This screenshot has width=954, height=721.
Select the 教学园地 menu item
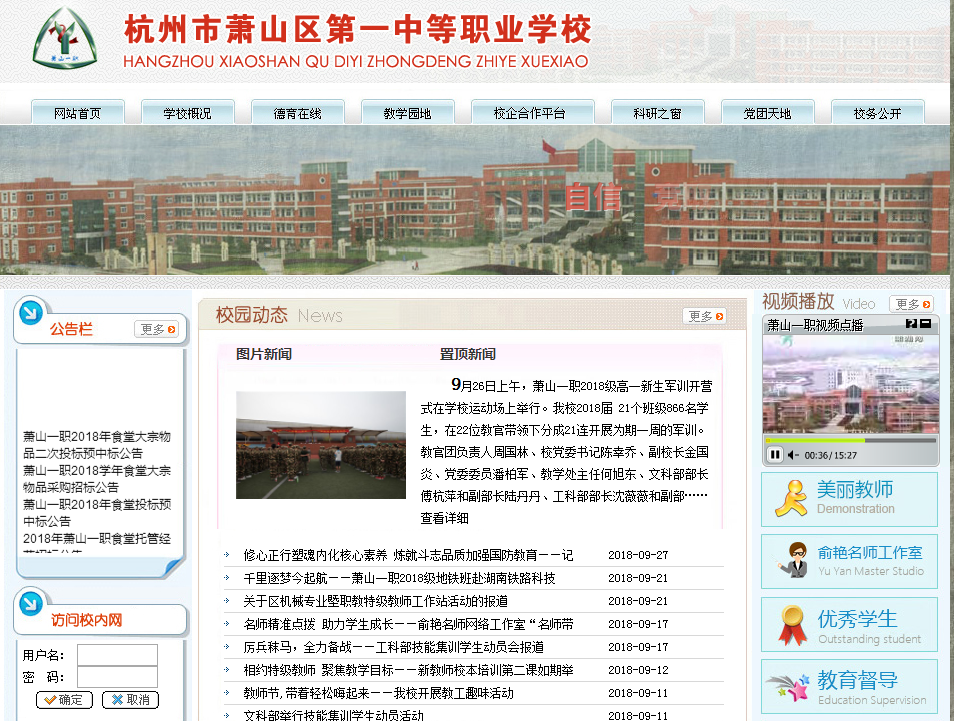coord(408,113)
